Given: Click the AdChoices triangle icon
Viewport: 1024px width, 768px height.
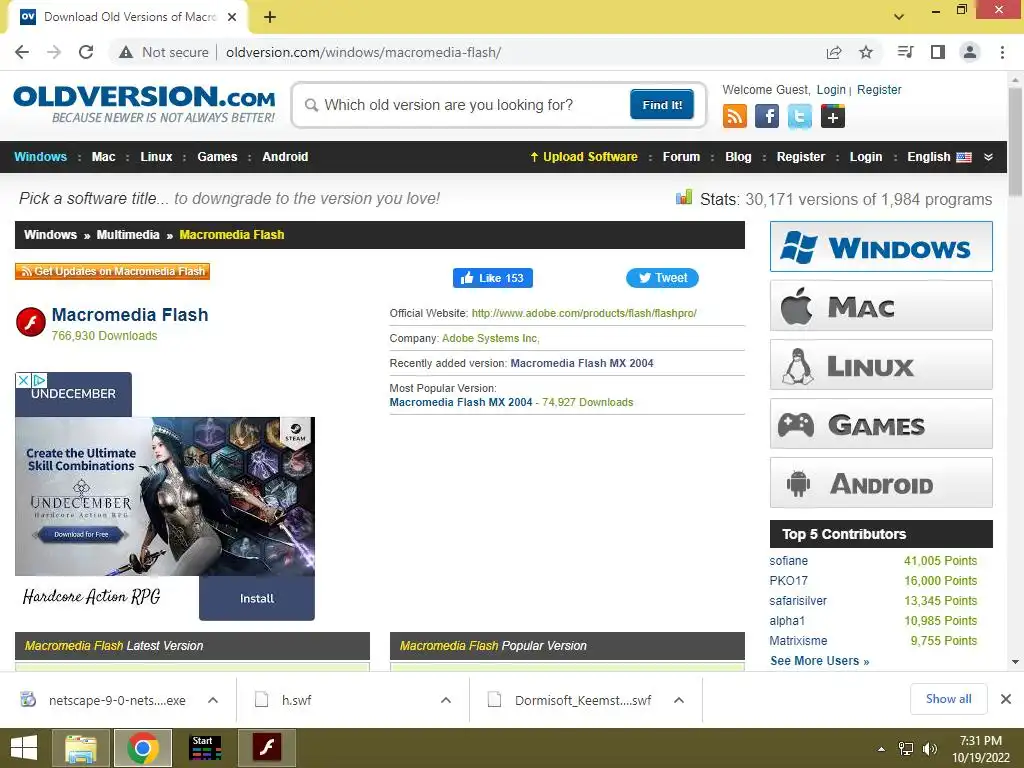Looking at the screenshot, I should 39,380.
